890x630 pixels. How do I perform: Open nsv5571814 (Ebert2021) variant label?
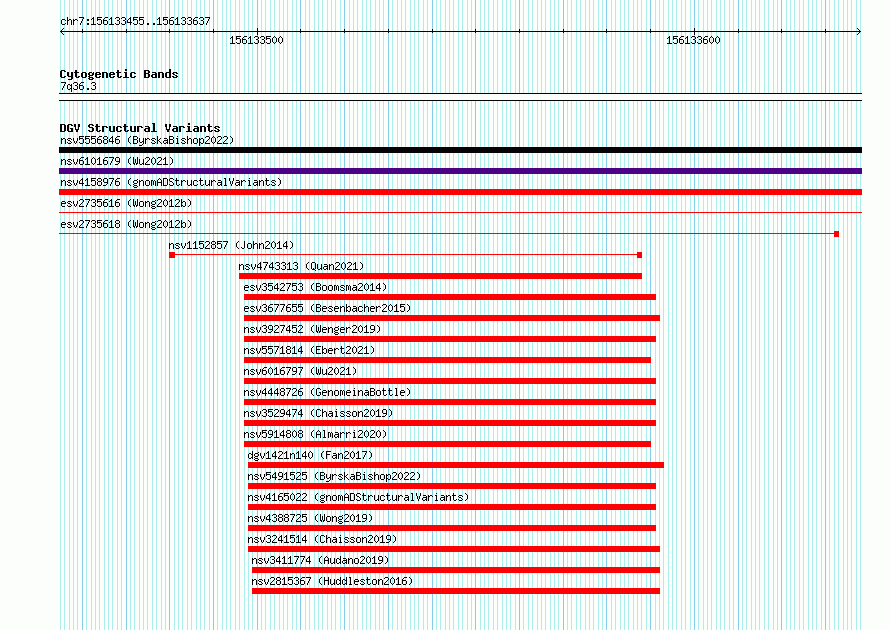pyautogui.click(x=309, y=350)
